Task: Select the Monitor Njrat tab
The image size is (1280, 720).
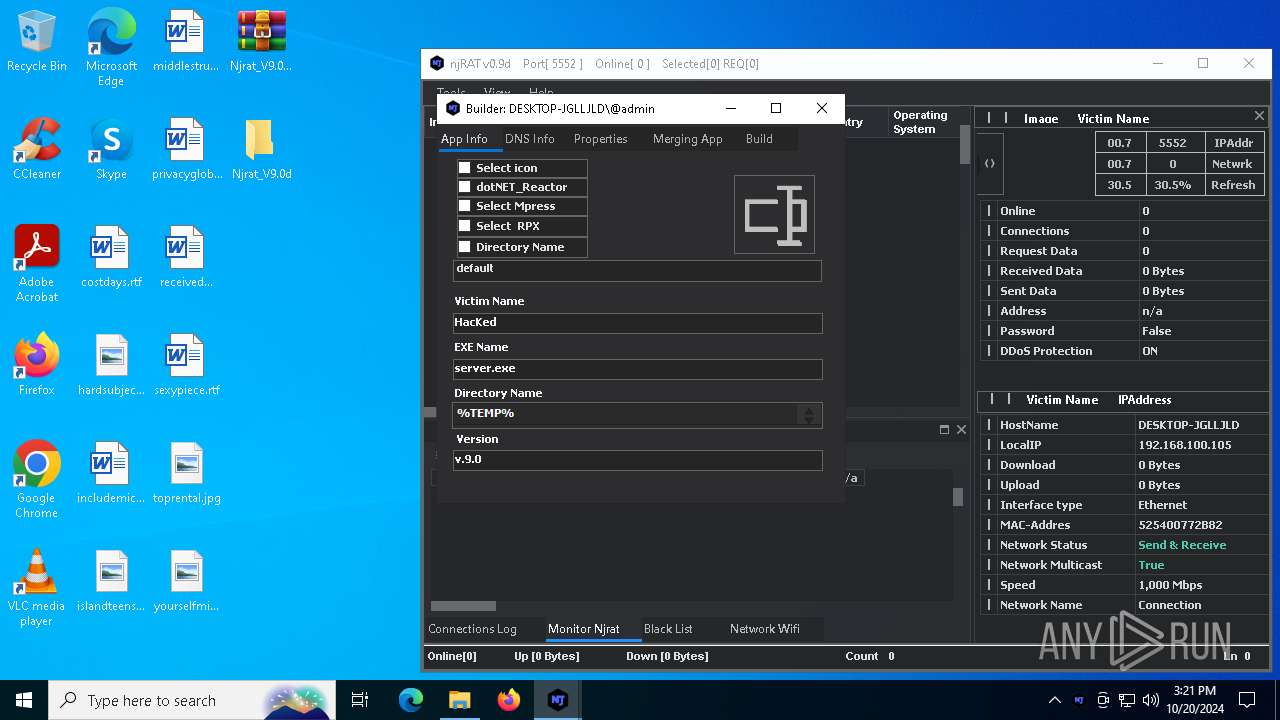Action: tap(583, 629)
